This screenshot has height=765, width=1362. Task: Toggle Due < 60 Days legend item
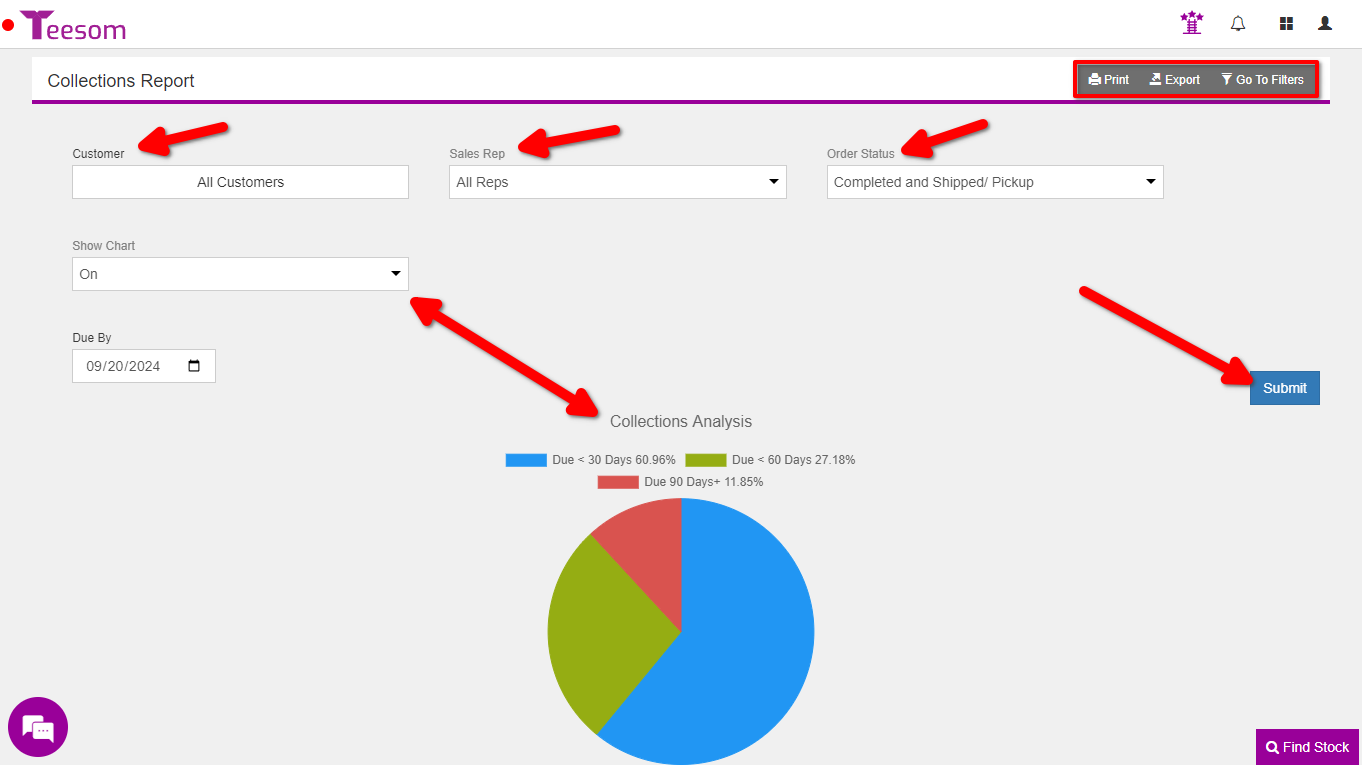(x=770, y=460)
